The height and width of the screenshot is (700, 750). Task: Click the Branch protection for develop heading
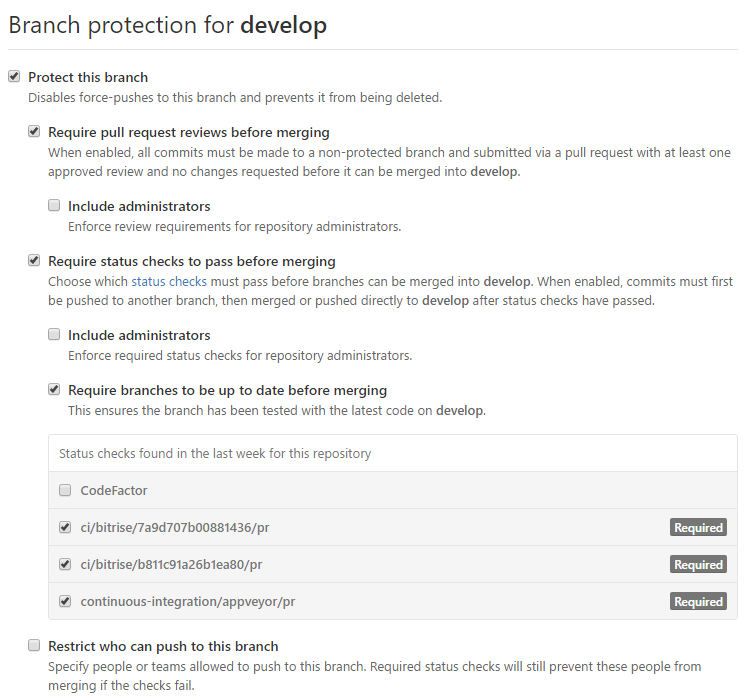[168, 25]
